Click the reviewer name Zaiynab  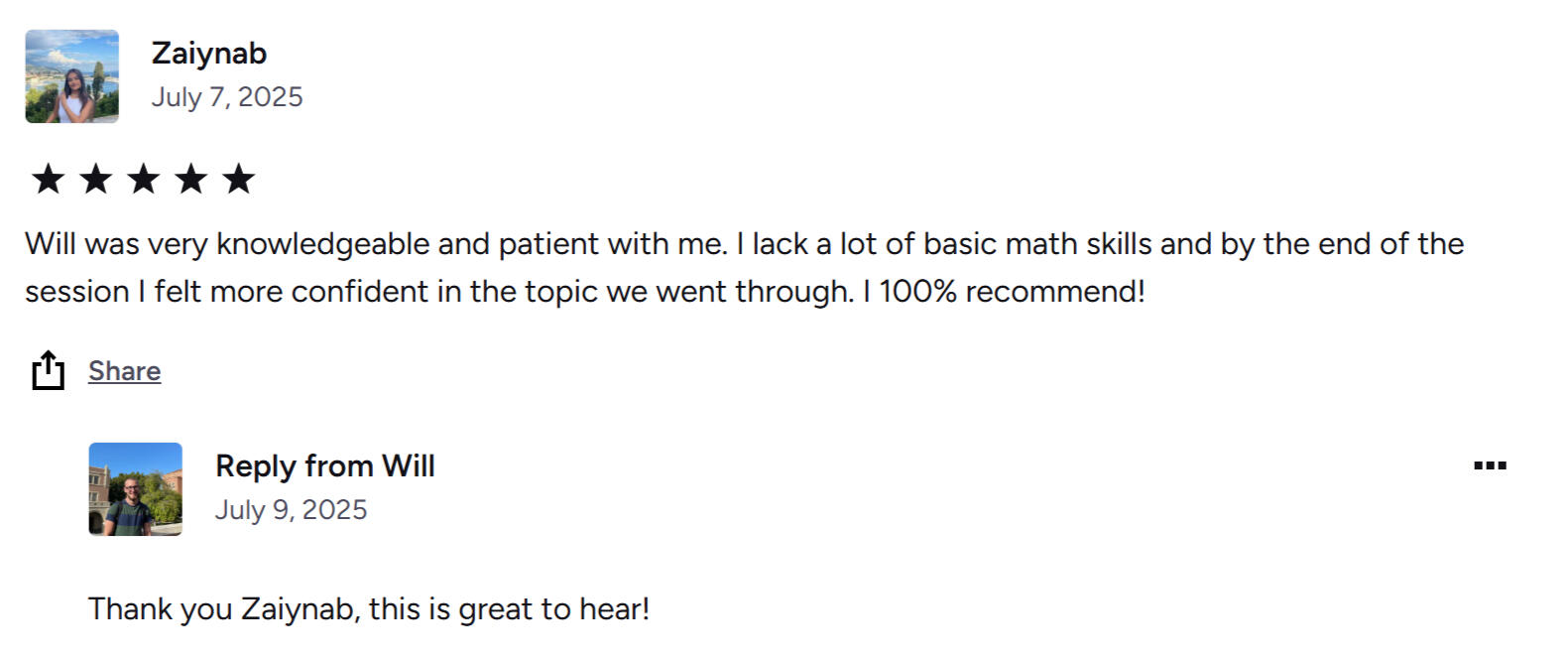[208, 54]
